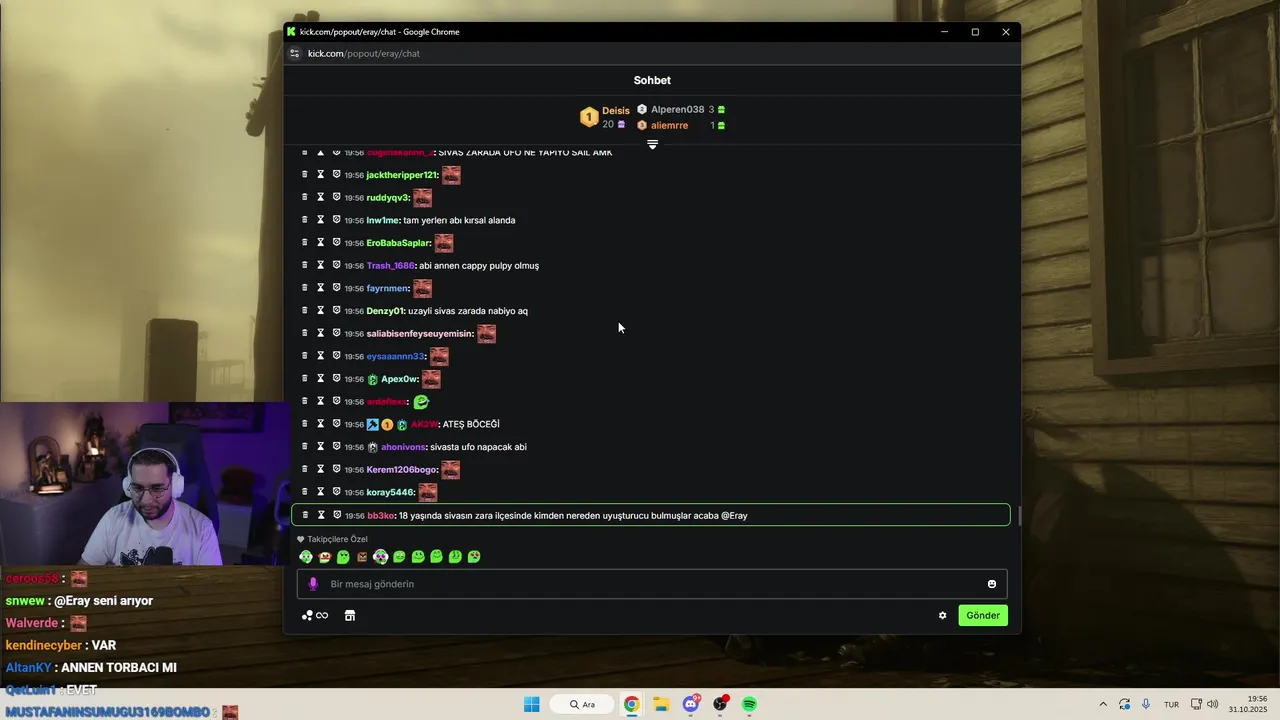Click the 'Sohbet' chat header title
Screen dimensions: 1280x720
(x=652, y=80)
